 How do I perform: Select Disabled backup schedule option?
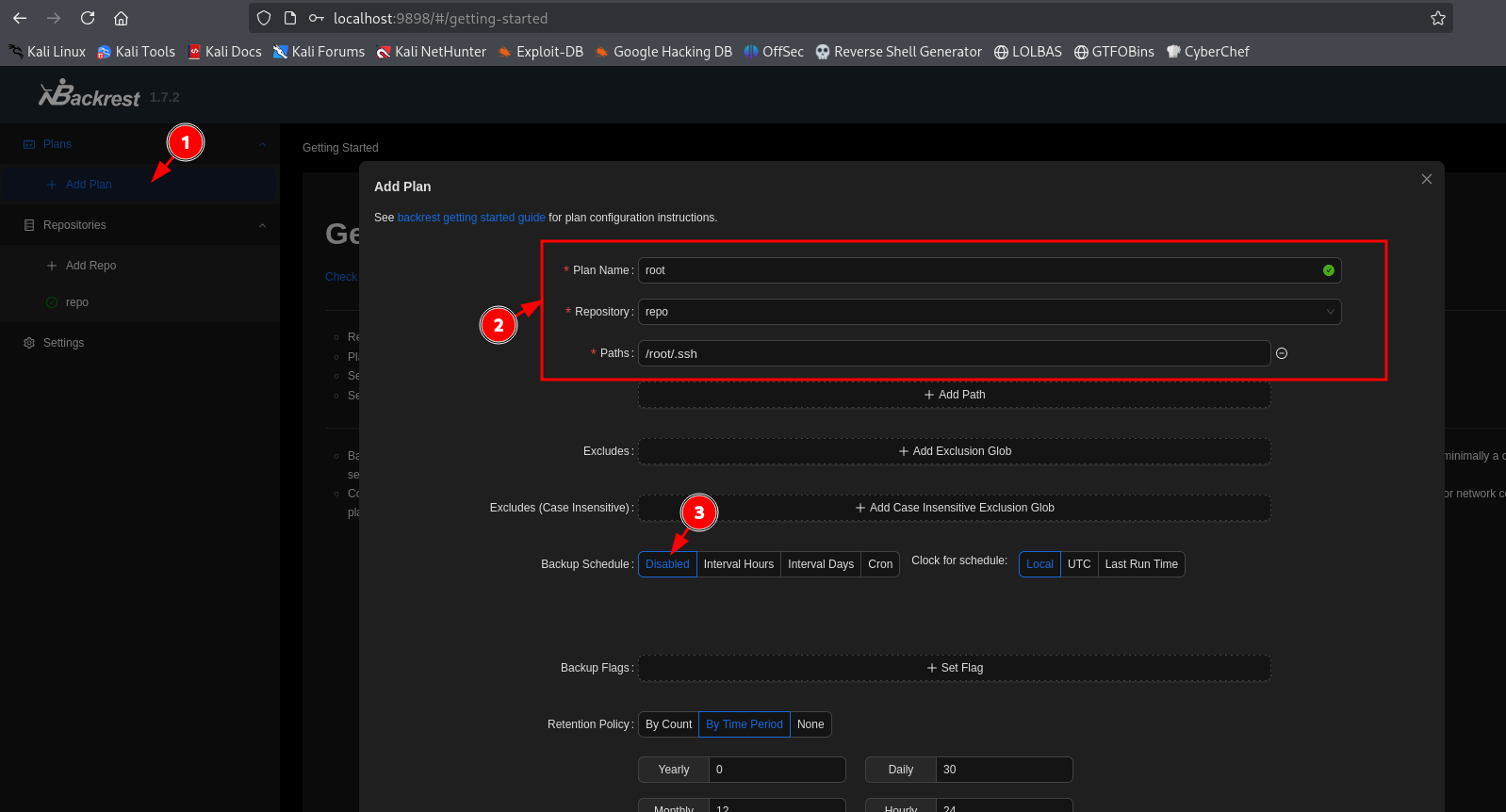click(667, 564)
